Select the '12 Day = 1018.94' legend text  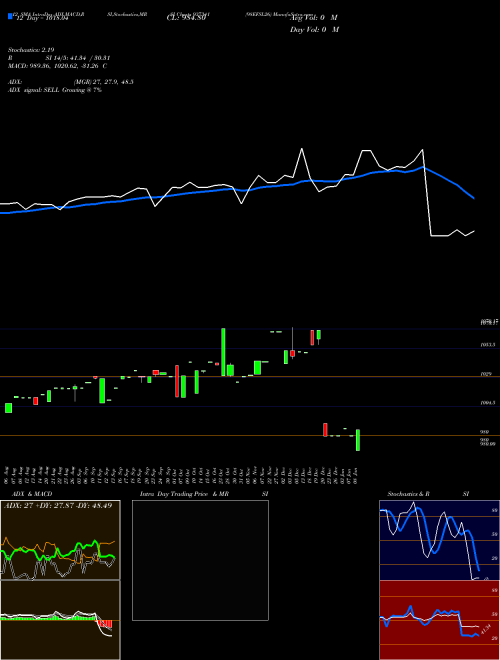[x=42, y=19]
